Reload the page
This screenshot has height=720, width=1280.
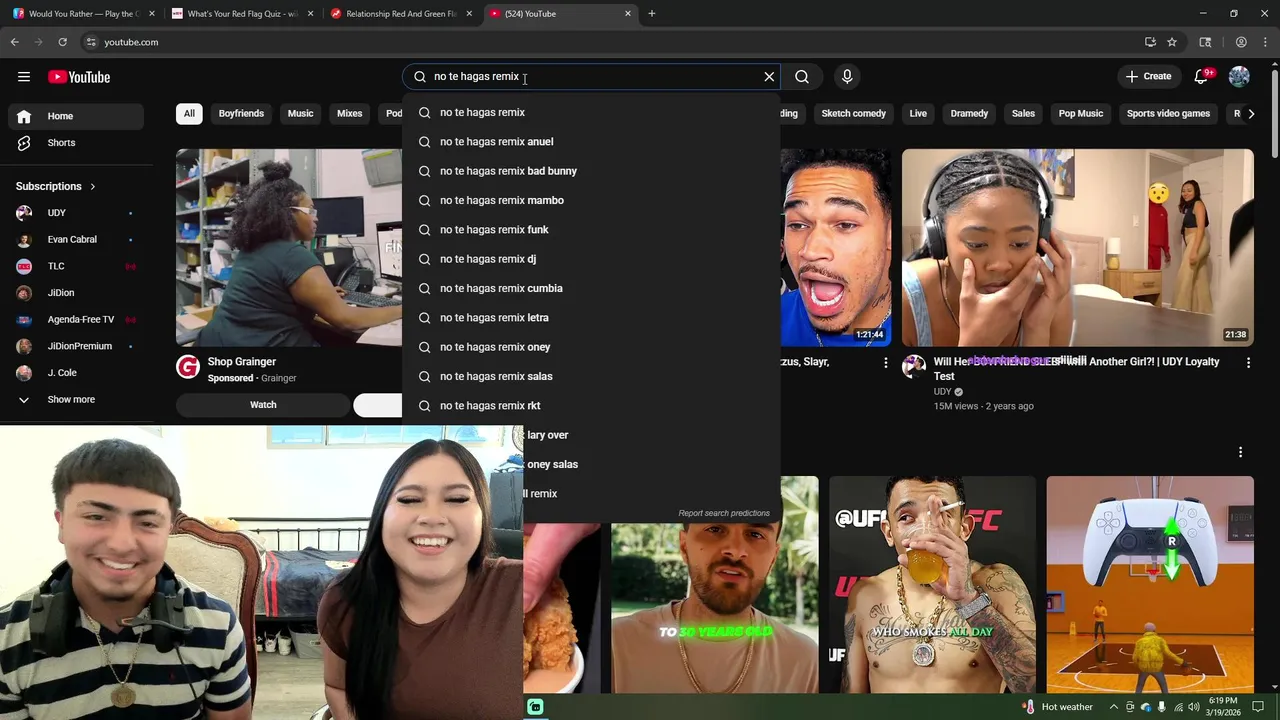(62, 42)
